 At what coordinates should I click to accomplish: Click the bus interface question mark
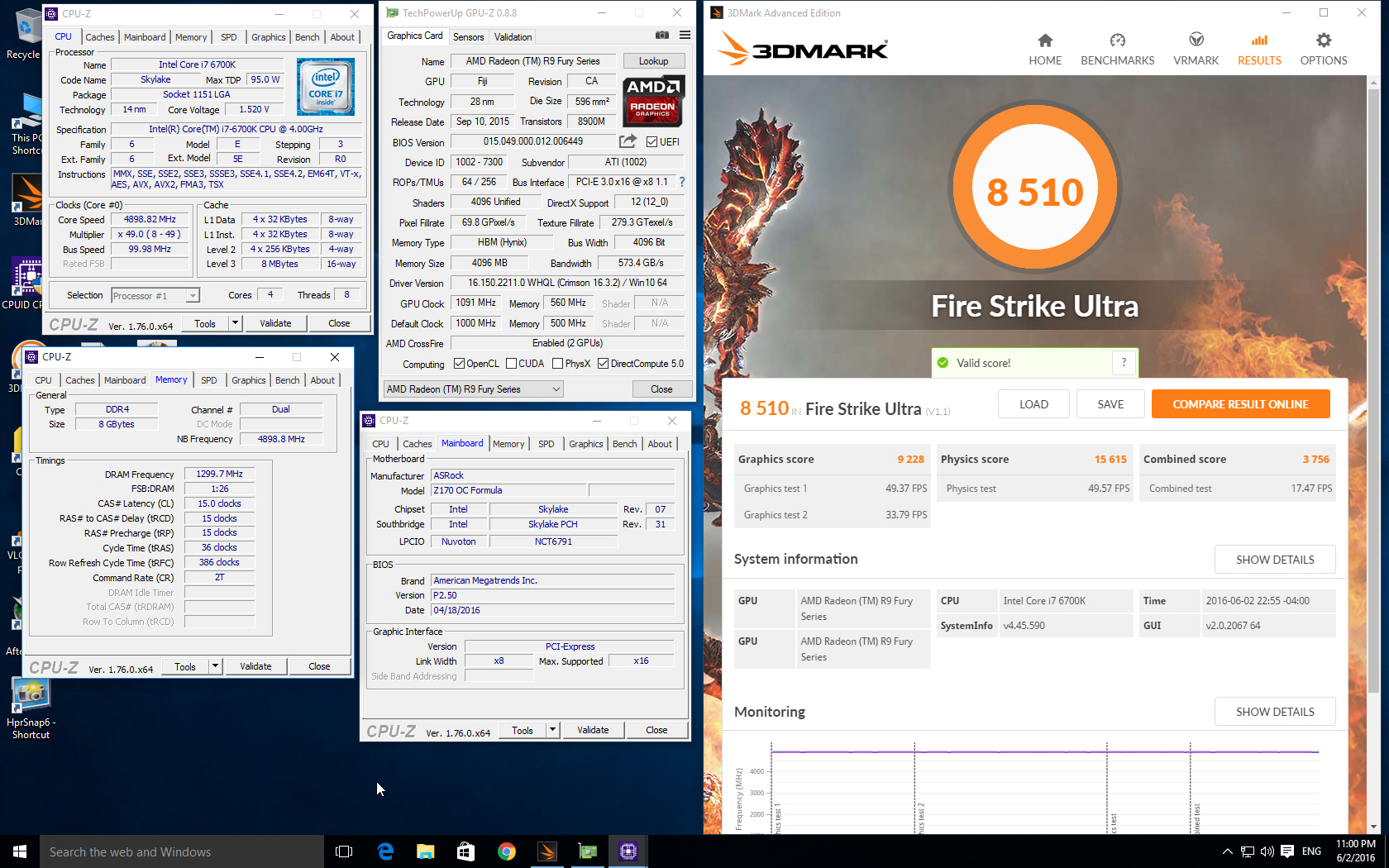[x=682, y=182]
